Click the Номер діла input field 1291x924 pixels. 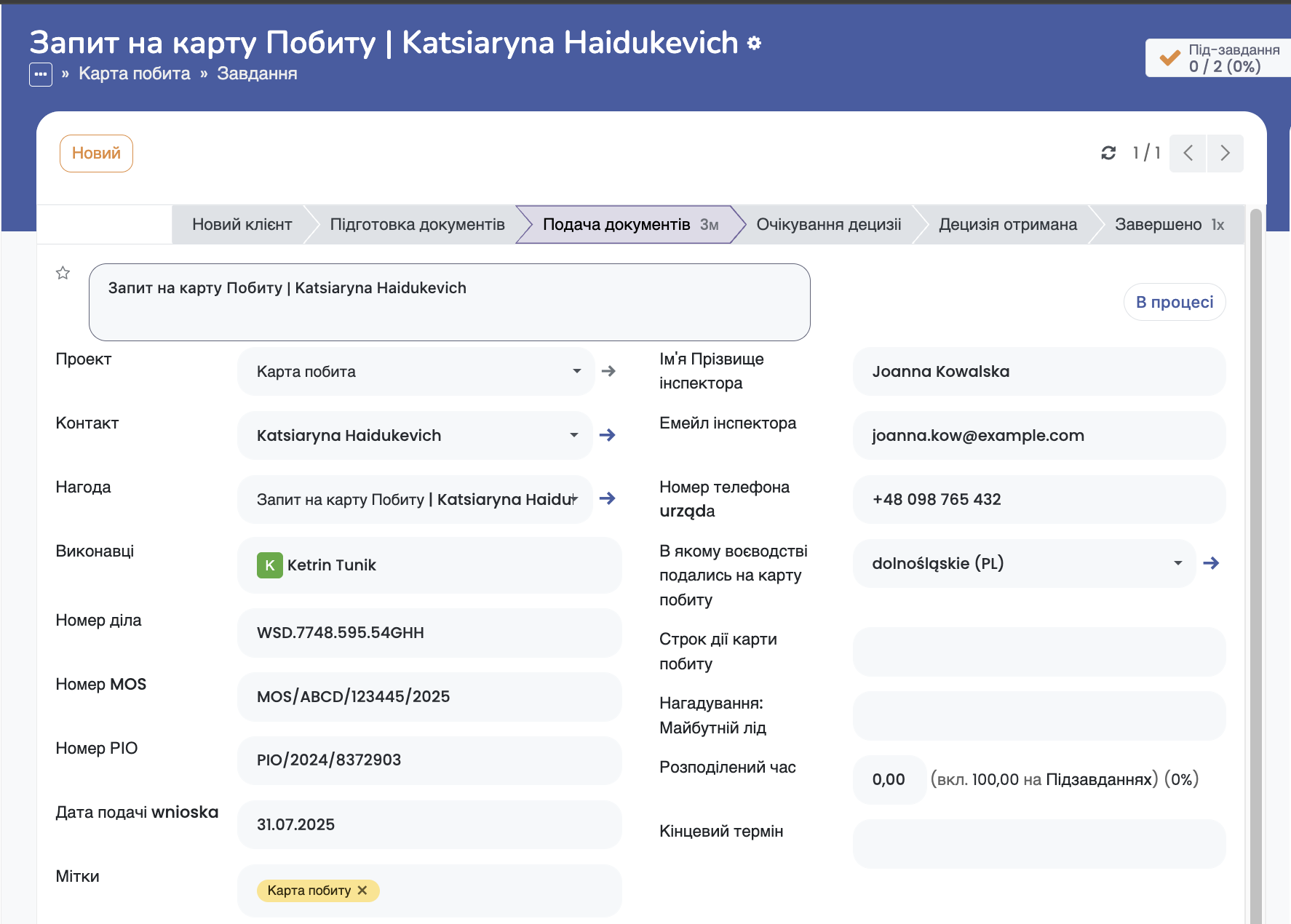(429, 633)
